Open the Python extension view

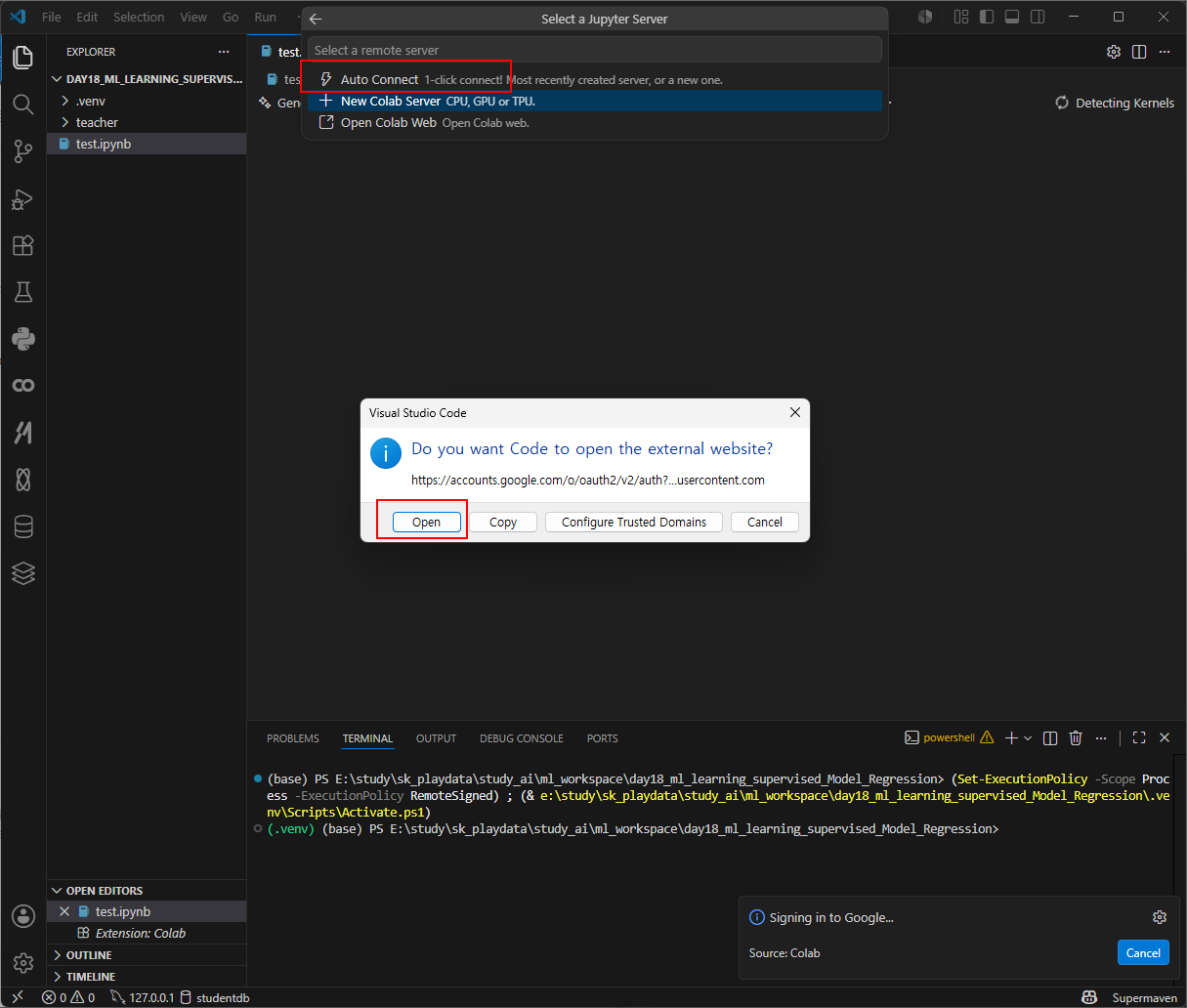tap(23, 339)
